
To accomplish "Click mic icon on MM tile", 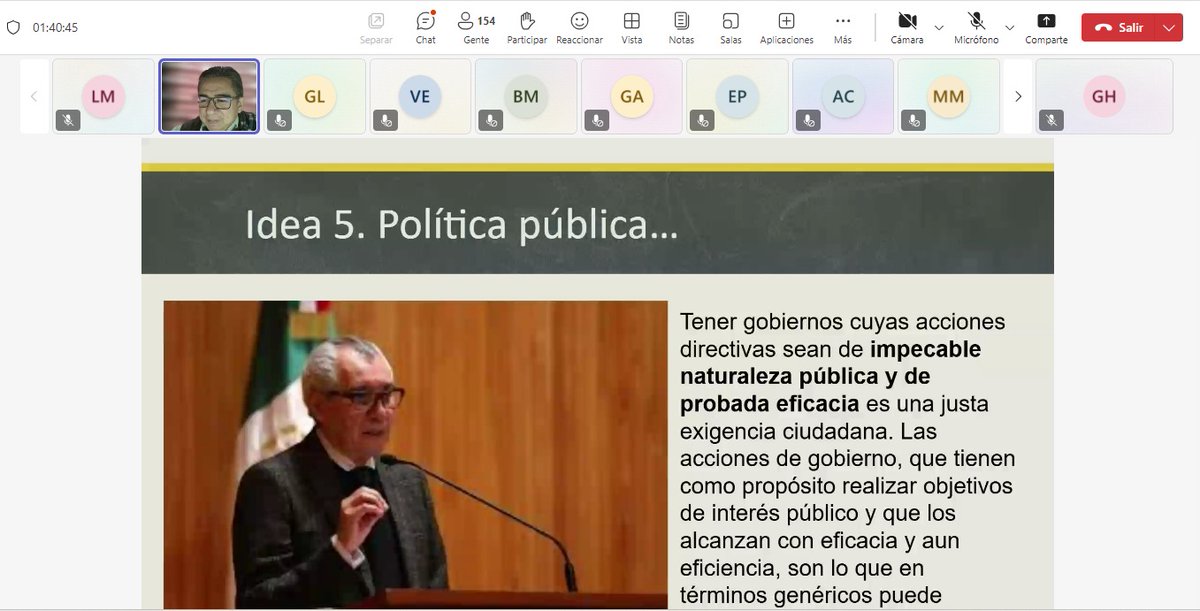I will pos(913,120).
